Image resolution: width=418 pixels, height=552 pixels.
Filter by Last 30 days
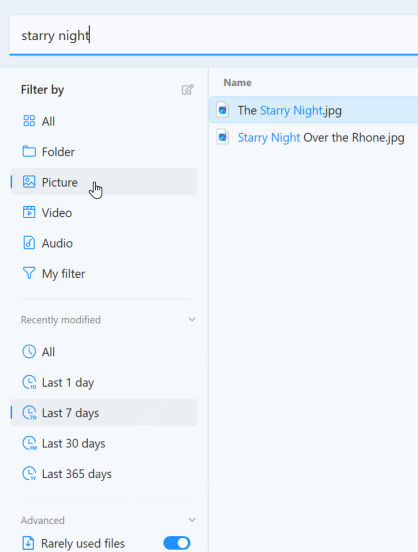[x=104, y=443]
